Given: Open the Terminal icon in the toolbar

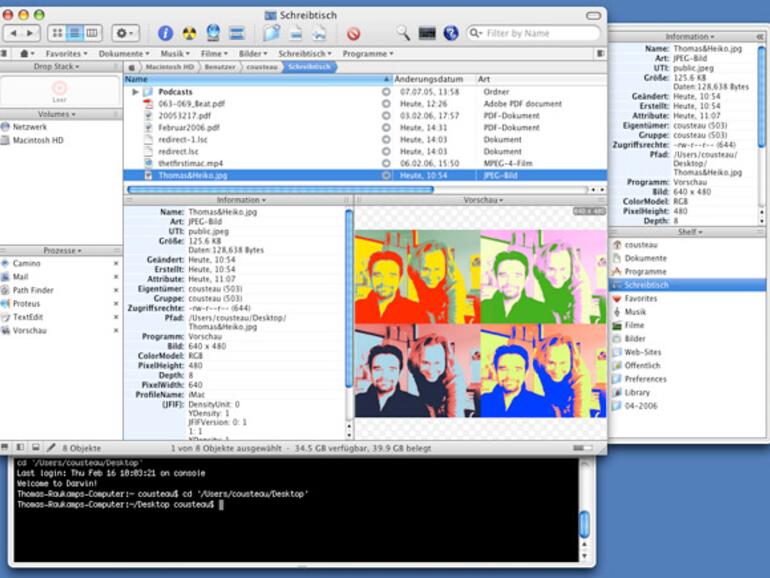Looking at the screenshot, I should click(x=427, y=33).
